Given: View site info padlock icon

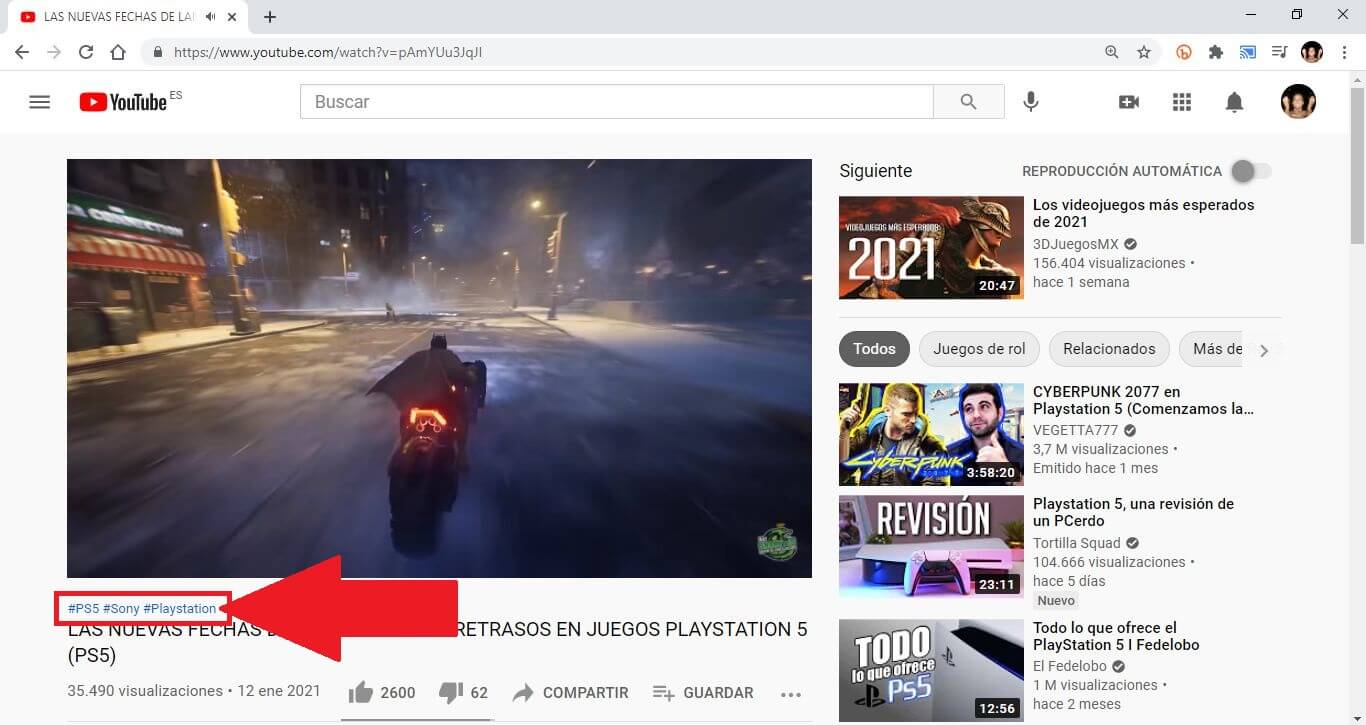Looking at the screenshot, I should pyautogui.click(x=158, y=52).
